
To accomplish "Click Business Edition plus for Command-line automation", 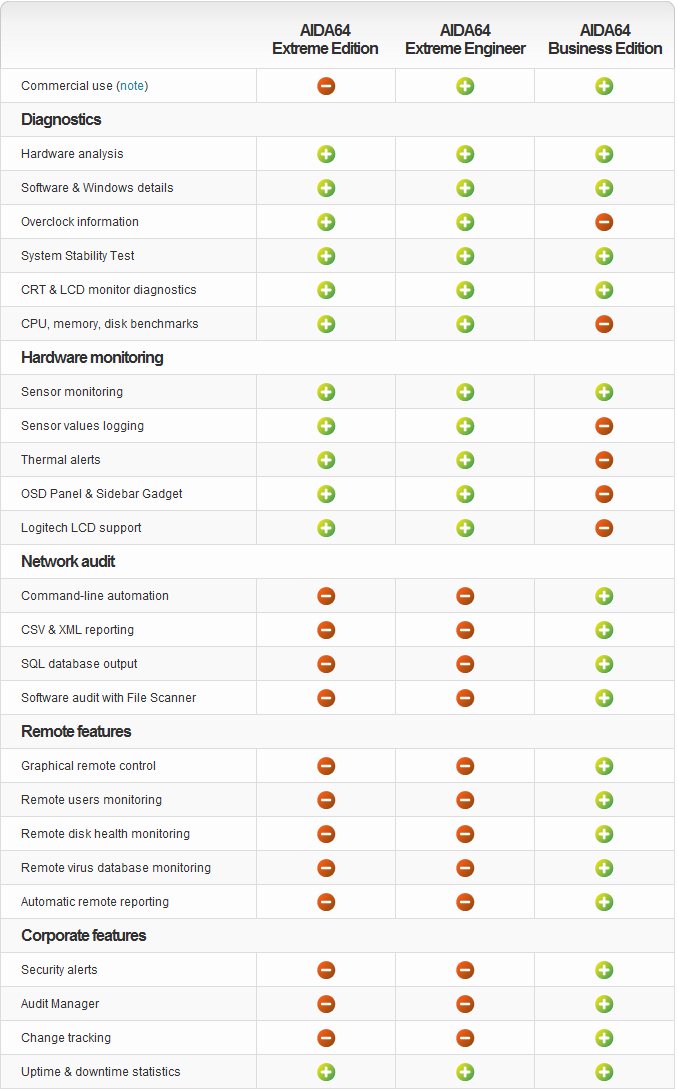I will click(x=604, y=596).
